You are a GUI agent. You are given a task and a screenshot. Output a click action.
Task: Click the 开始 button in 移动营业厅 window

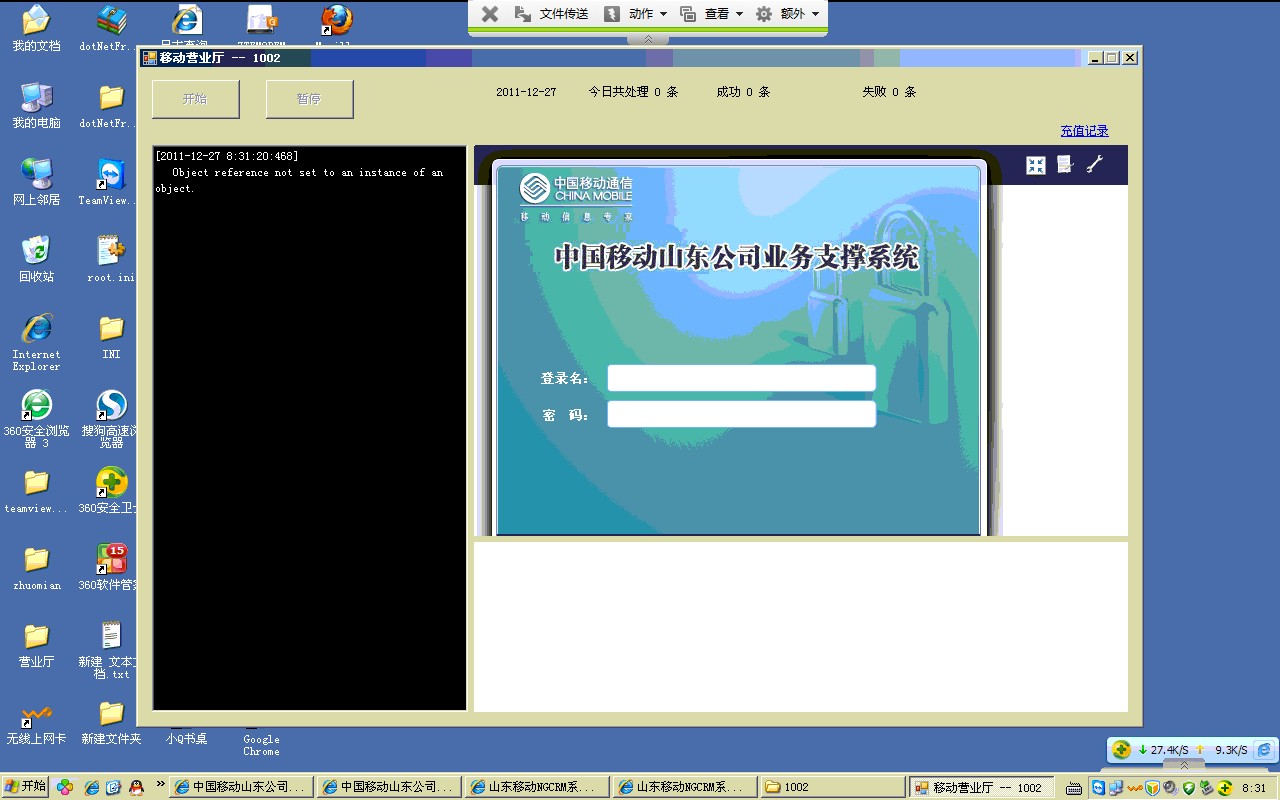click(196, 99)
